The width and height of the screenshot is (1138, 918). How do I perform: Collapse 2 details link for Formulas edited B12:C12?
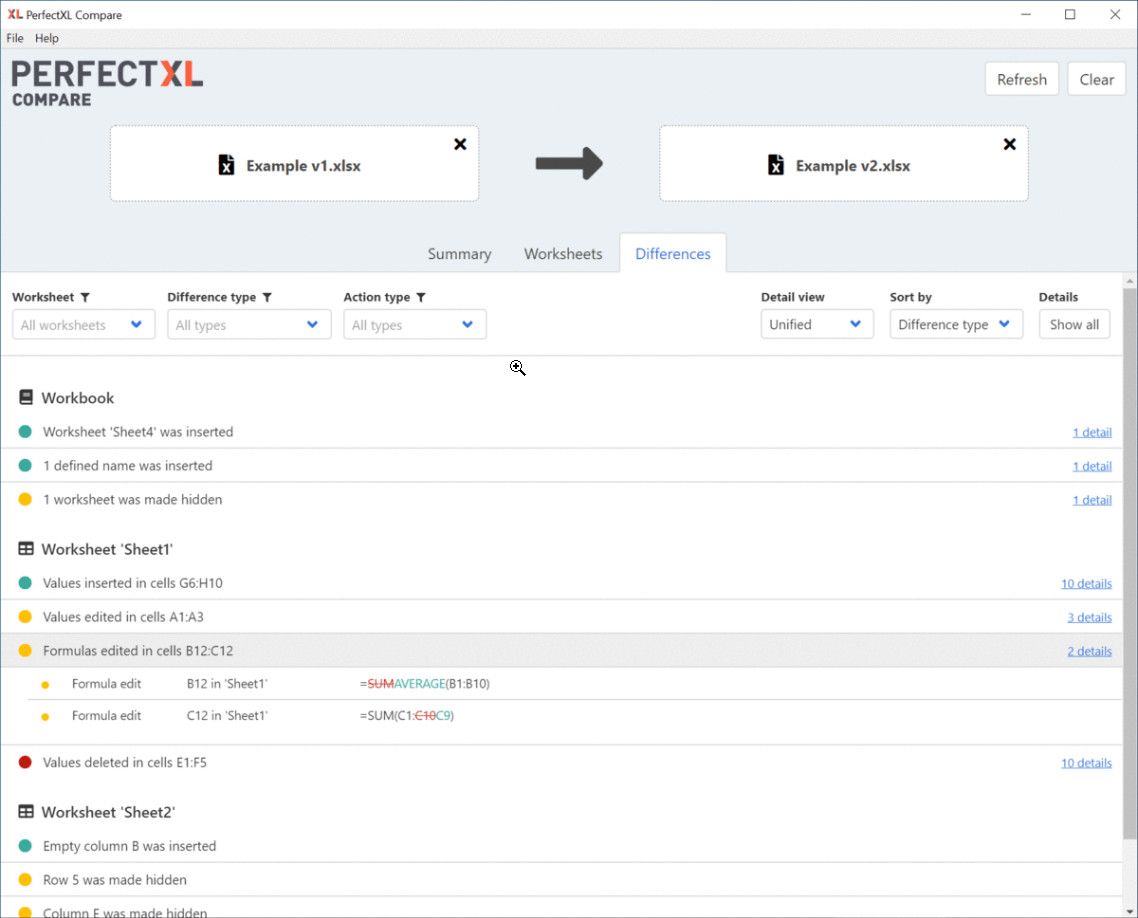coord(1089,652)
